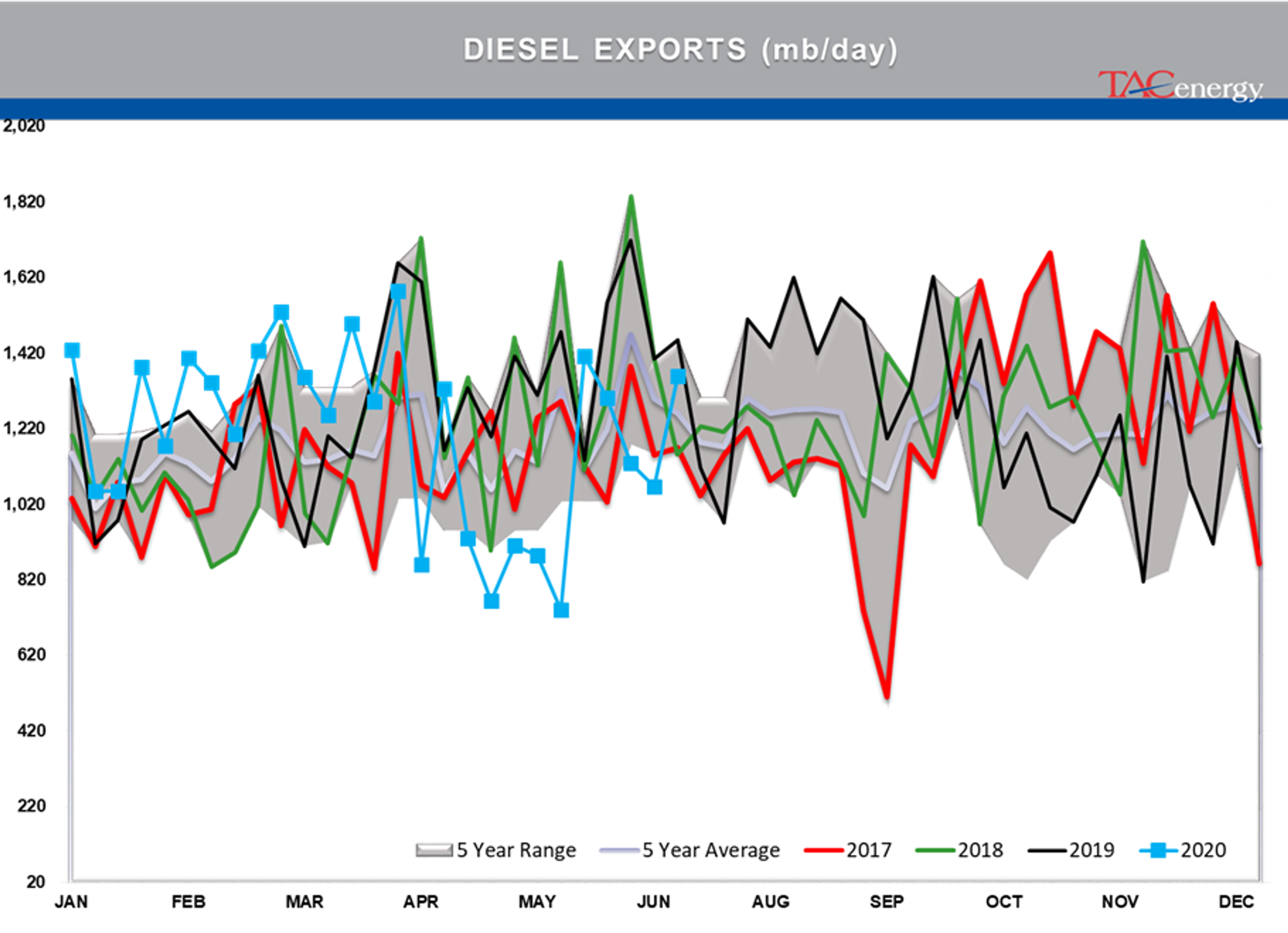Click the 2,020 y-axis label

click(x=24, y=126)
